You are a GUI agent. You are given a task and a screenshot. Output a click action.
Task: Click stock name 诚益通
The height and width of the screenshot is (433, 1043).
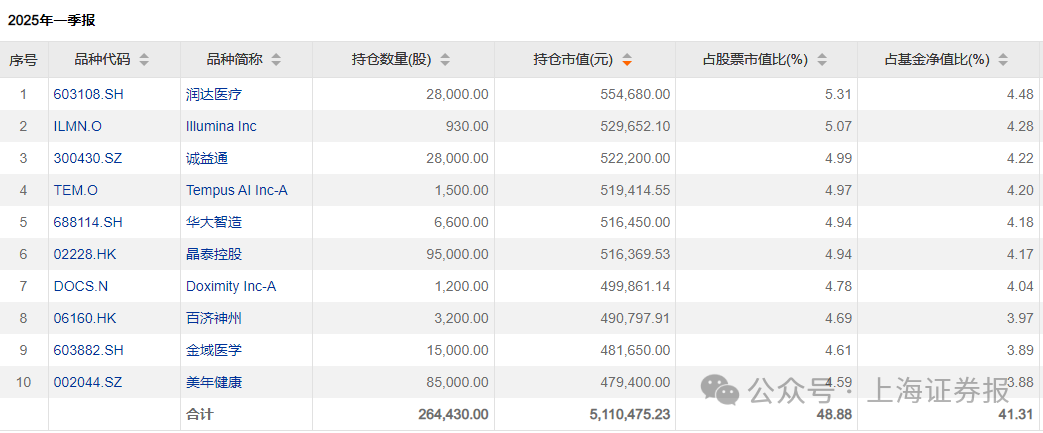(x=207, y=158)
